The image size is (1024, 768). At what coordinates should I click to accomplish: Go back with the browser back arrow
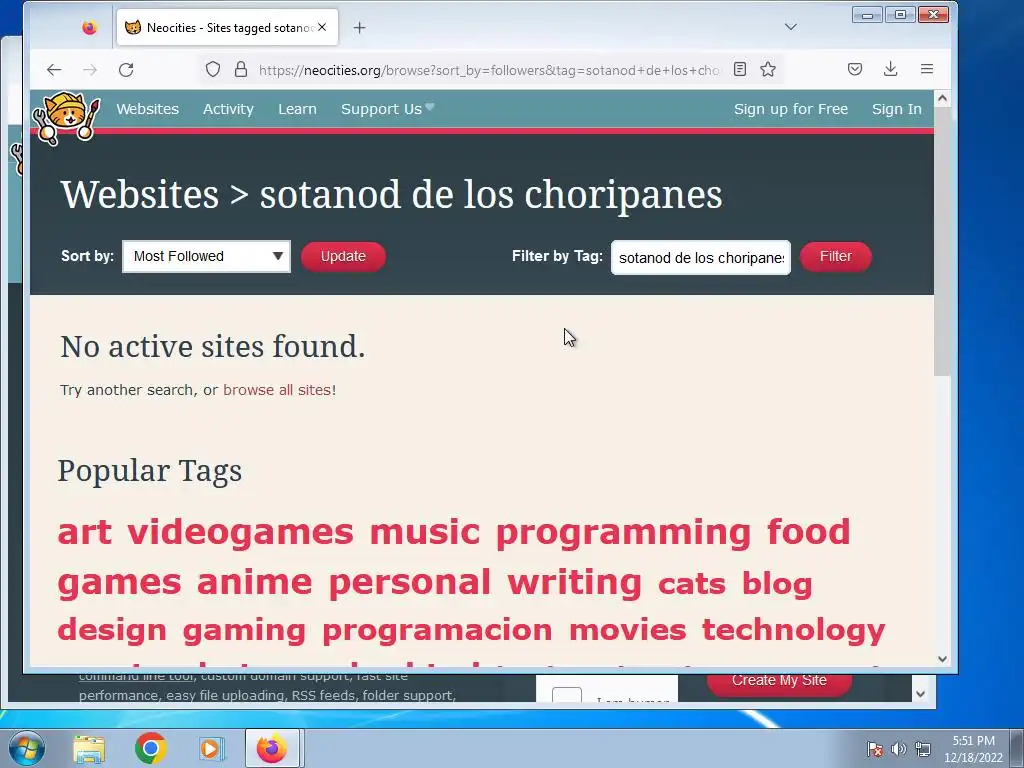point(54,69)
